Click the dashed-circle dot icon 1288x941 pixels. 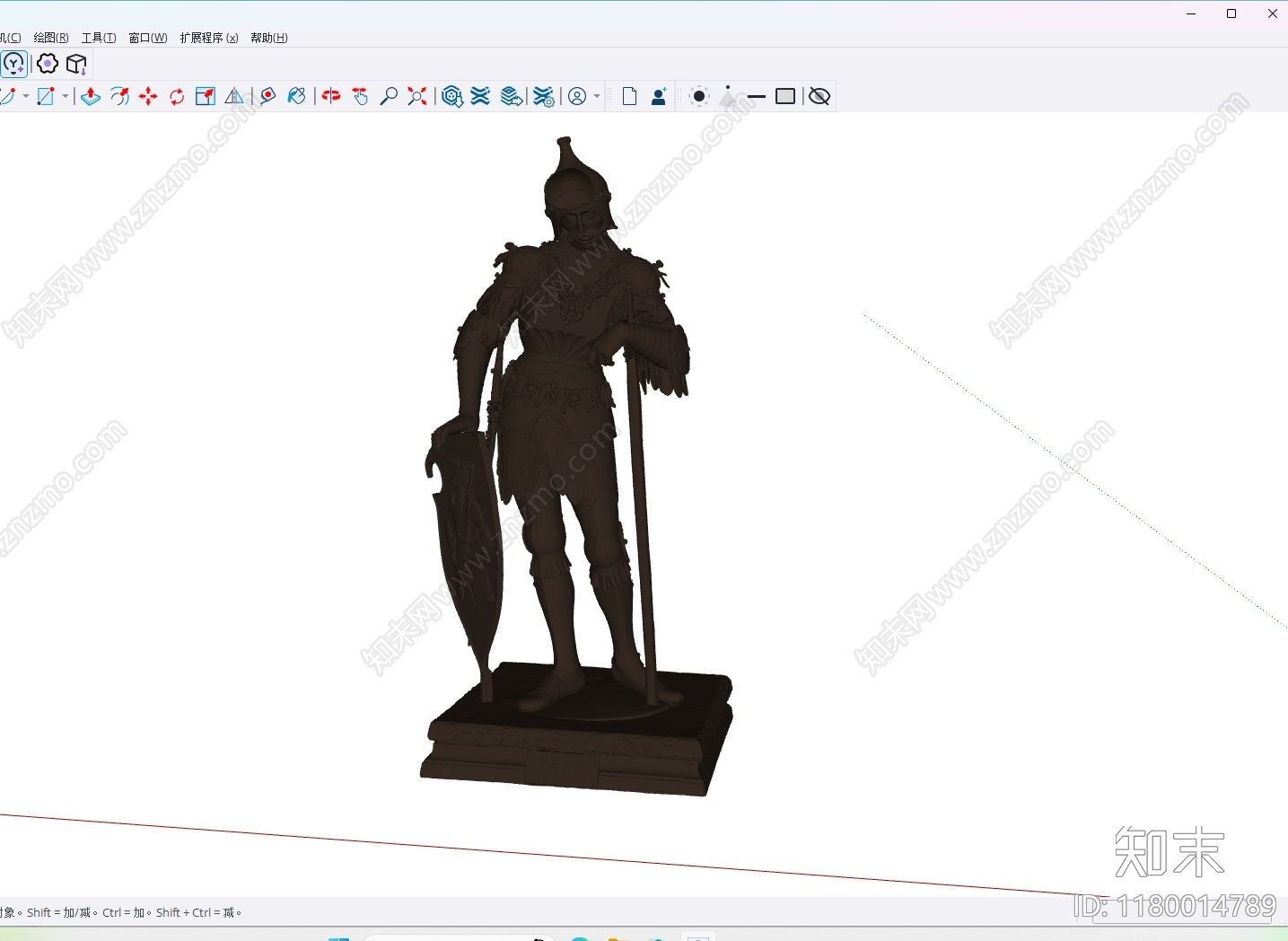pos(699,96)
